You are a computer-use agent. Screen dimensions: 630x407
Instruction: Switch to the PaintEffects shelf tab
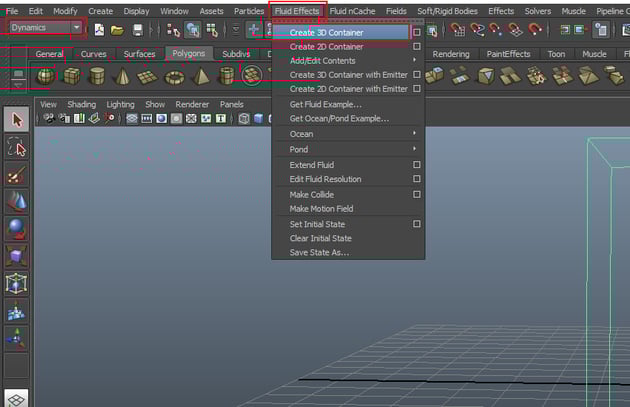tap(508, 54)
